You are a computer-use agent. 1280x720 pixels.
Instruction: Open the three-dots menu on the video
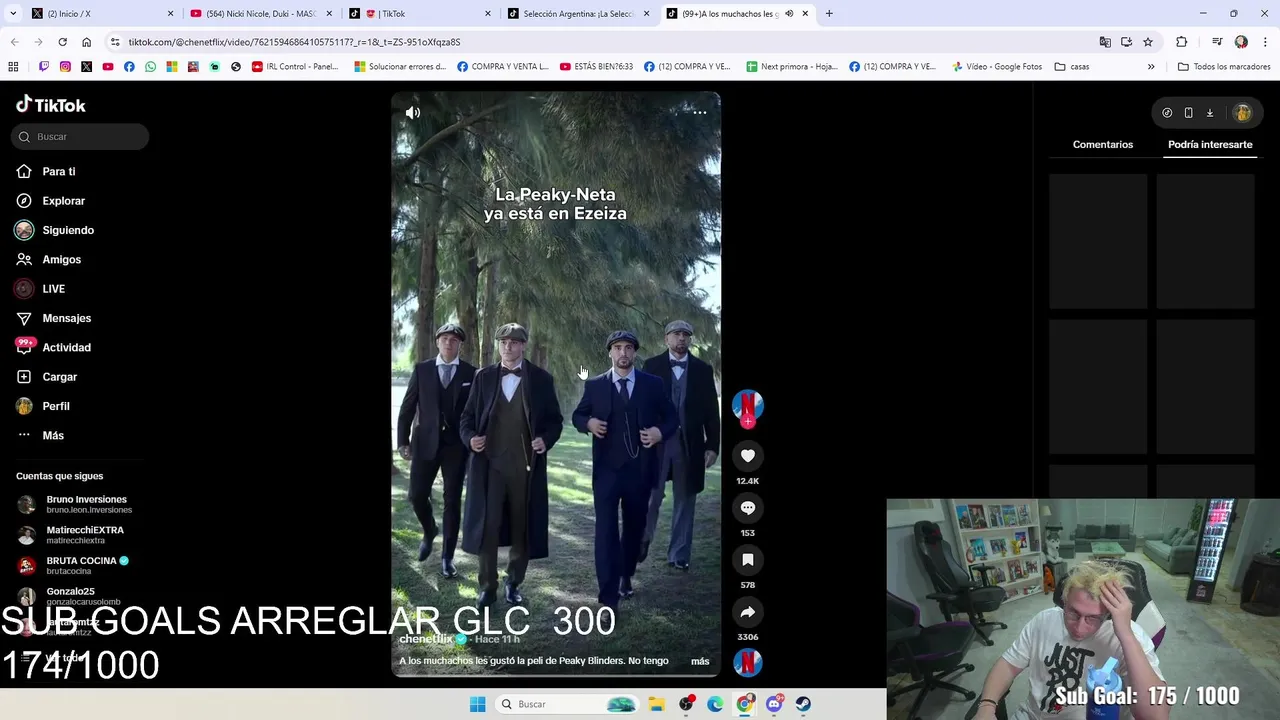click(x=700, y=112)
